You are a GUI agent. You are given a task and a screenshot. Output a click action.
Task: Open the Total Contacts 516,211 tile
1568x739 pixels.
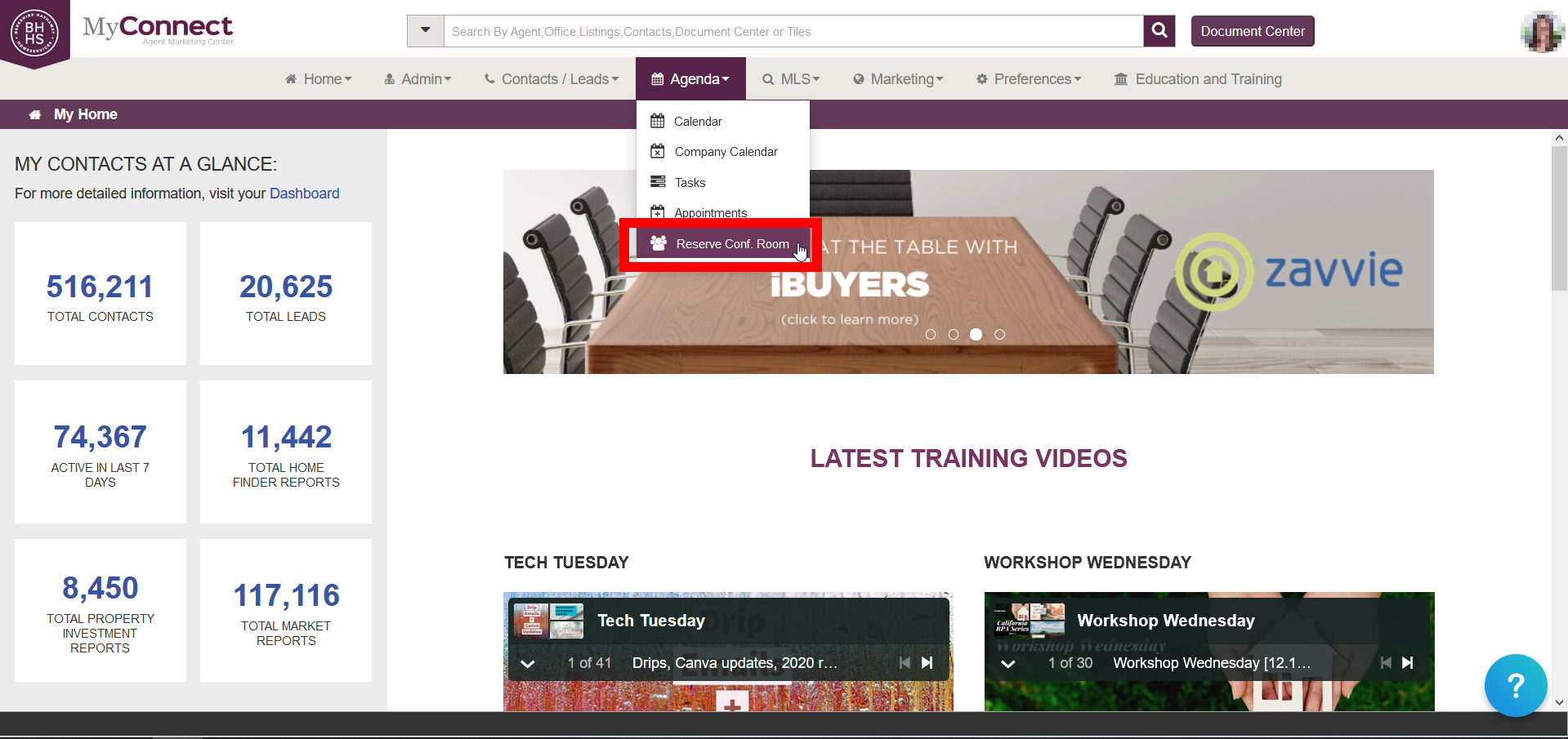(x=101, y=294)
